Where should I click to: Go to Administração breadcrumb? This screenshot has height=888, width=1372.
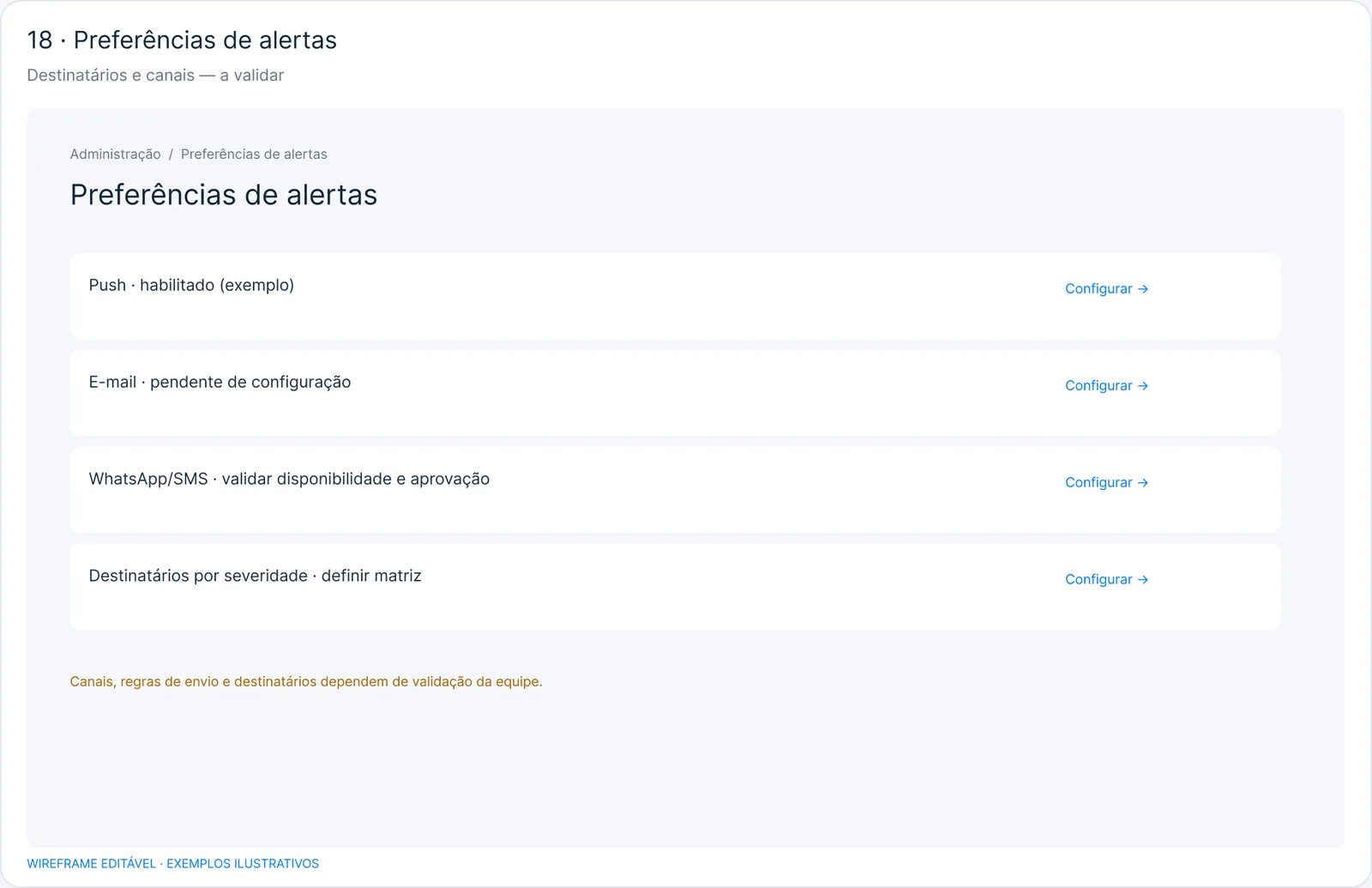[115, 154]
